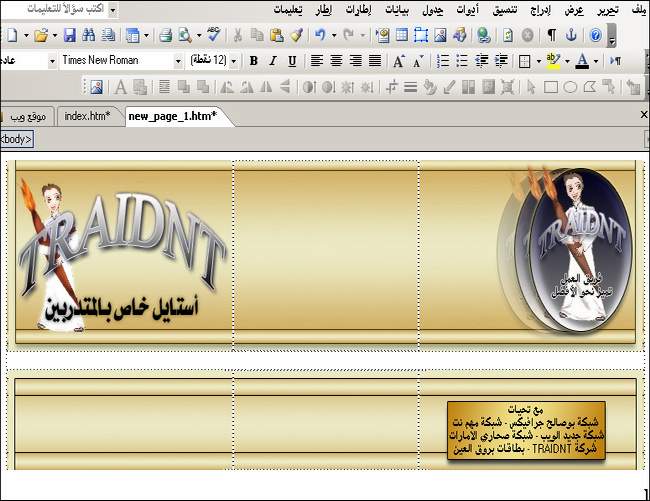Click the Spelling check ABC icon
This screenshot has width=650, height=501.
click(x=213, y=35)
